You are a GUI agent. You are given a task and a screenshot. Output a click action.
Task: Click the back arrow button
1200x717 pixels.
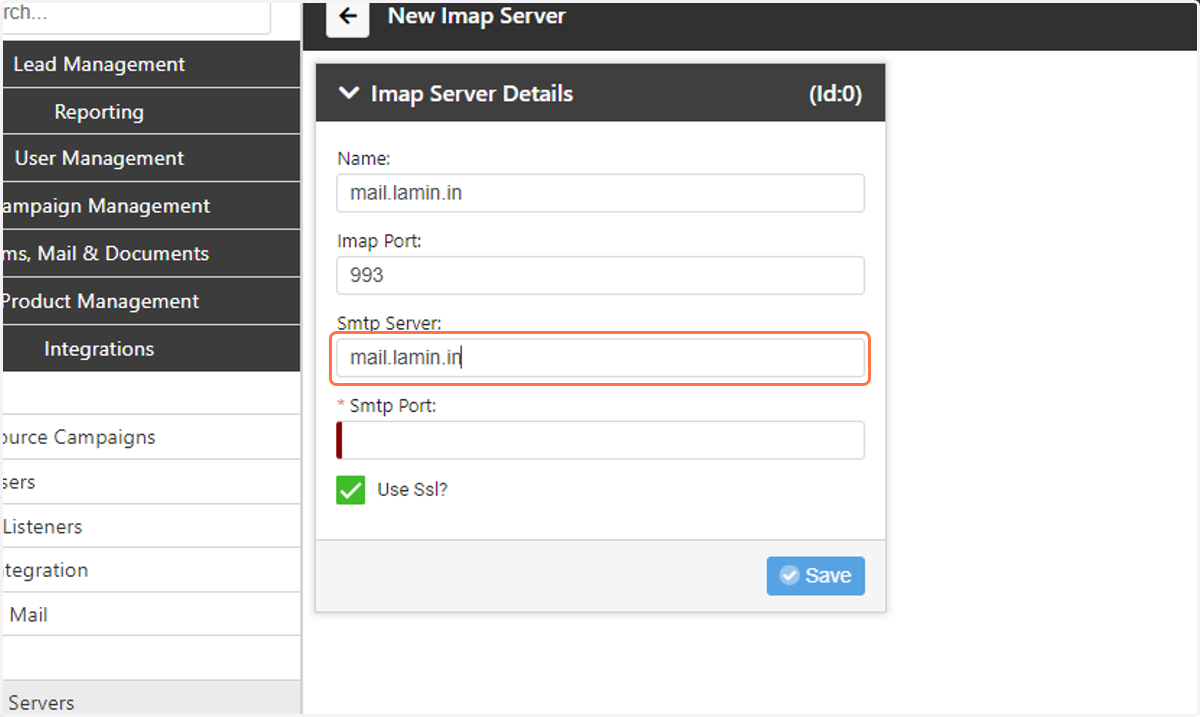point(348,17)
